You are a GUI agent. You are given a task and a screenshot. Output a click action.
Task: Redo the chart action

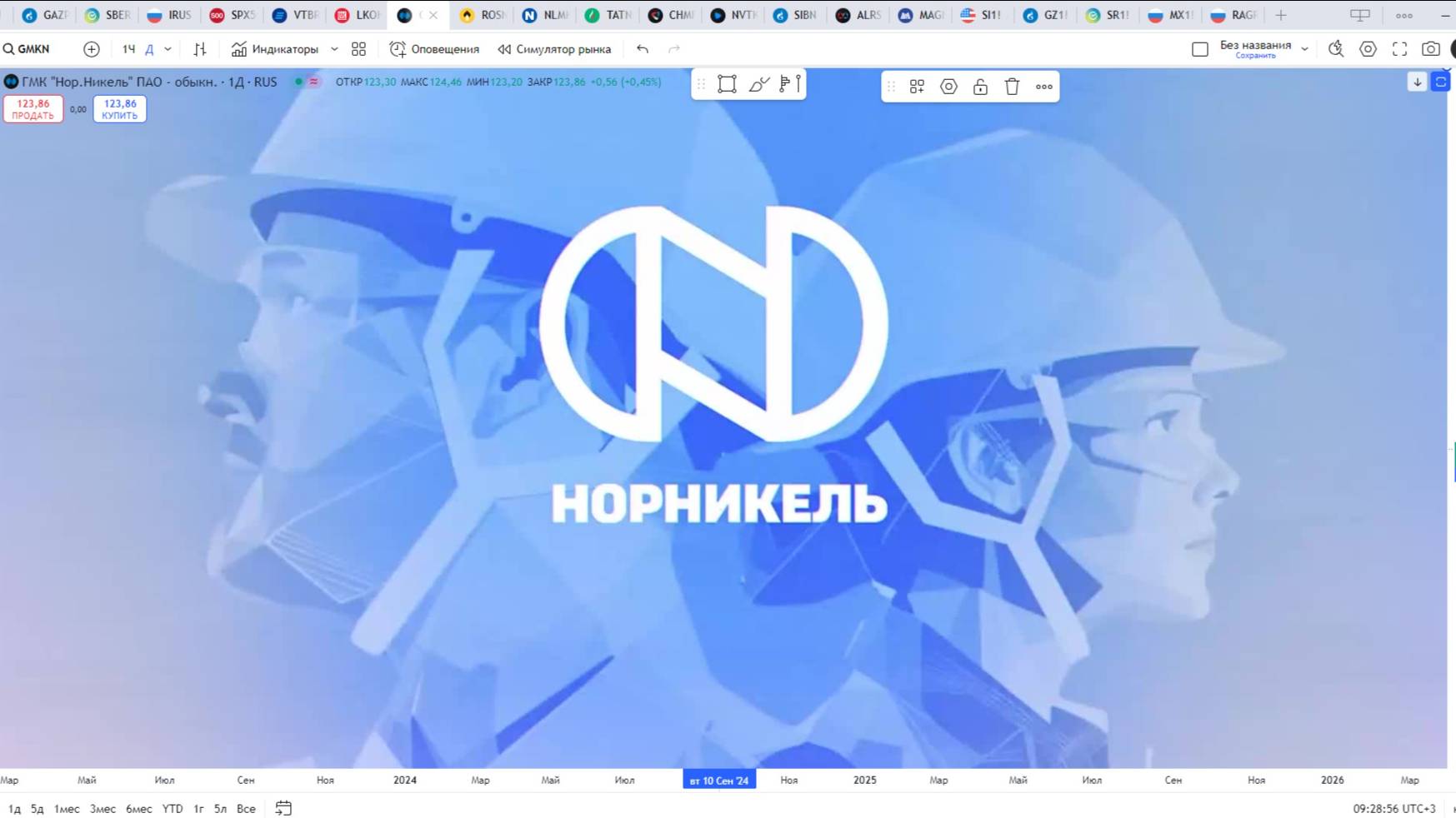674,49
